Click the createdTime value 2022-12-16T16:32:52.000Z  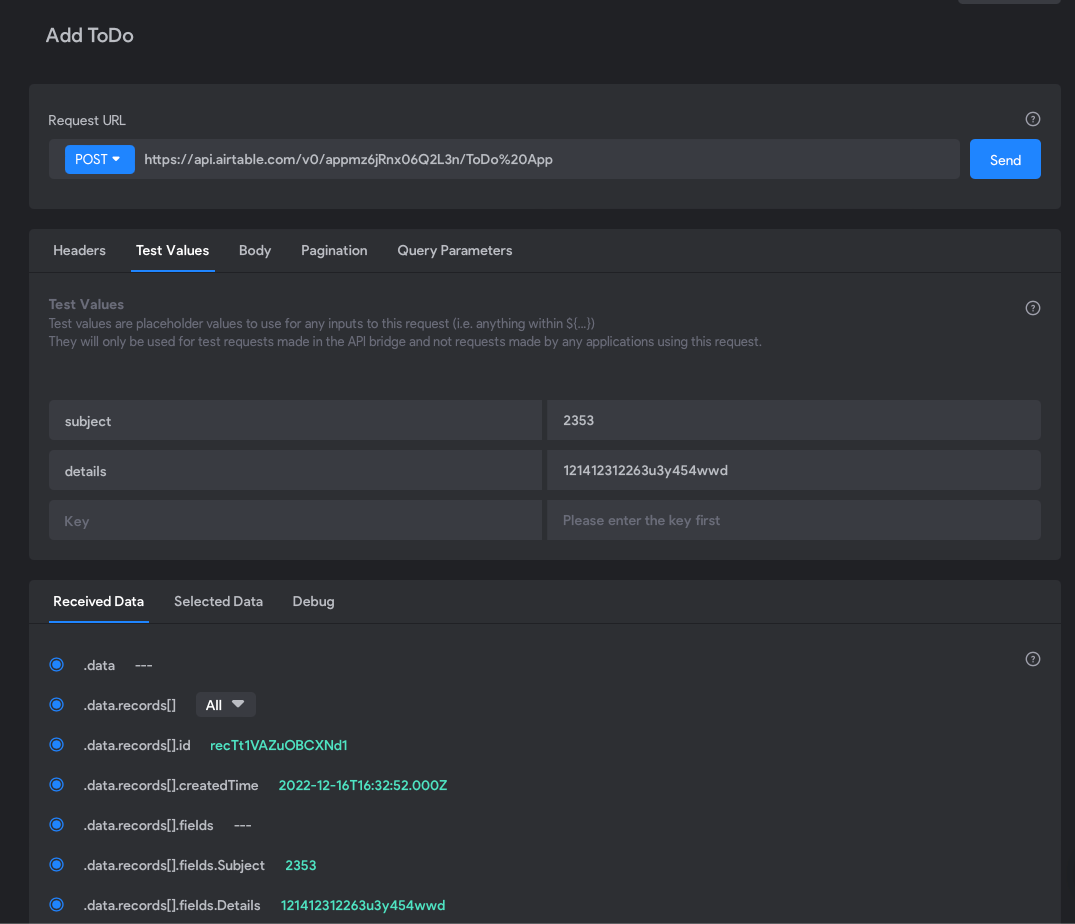(x=363, y=786)
